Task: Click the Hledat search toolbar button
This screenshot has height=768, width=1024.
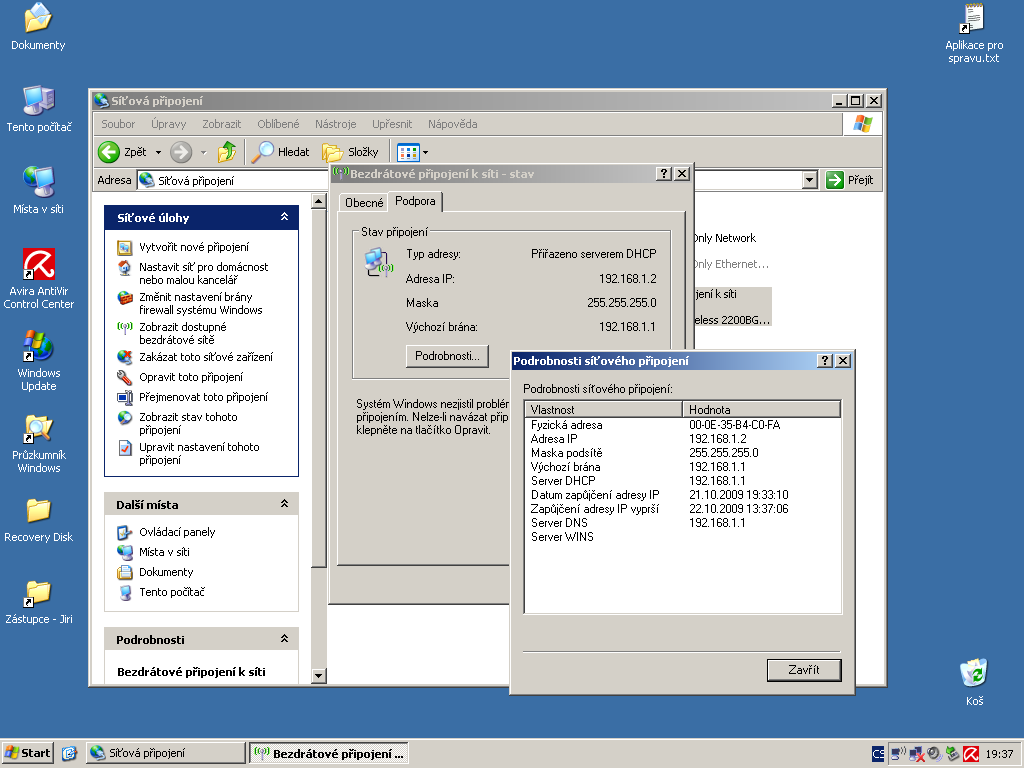Action: coord(281,152)
